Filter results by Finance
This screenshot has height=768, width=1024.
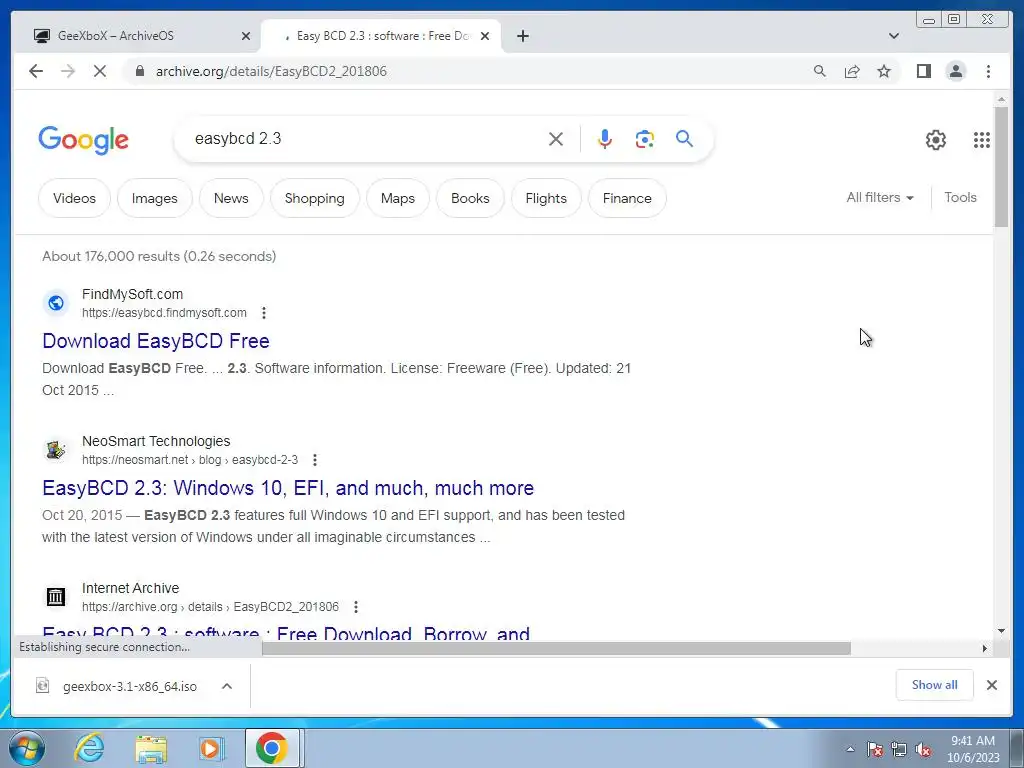pos(627,198)
